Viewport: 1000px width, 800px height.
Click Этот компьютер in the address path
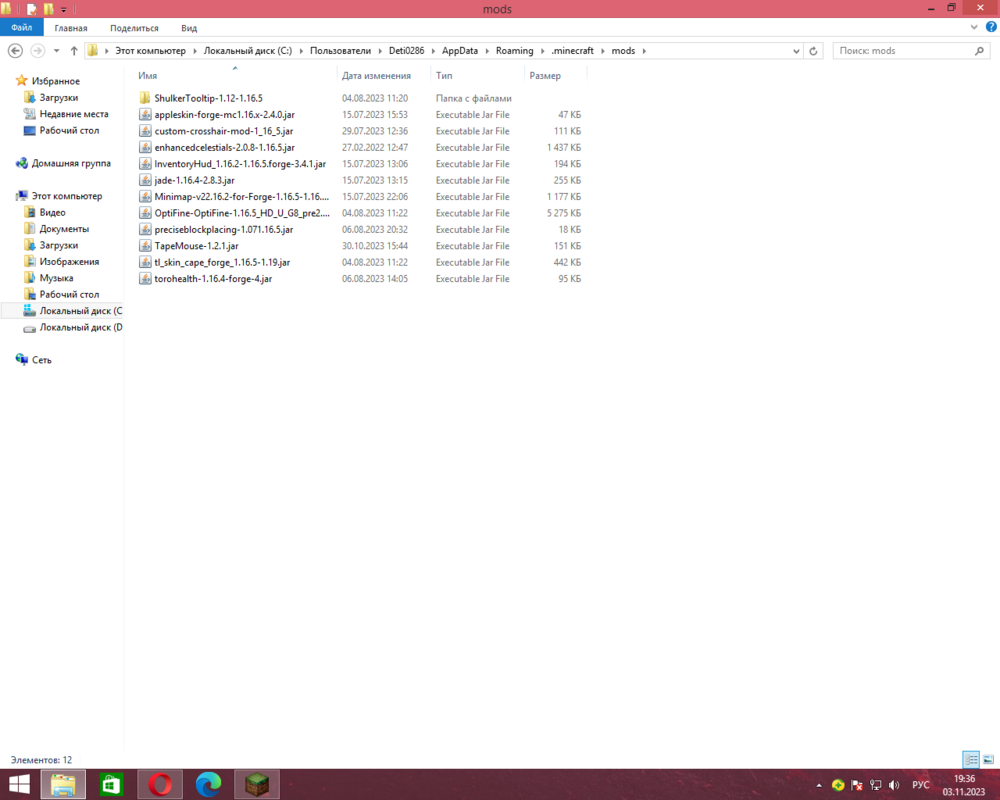(x=151, y=50)
